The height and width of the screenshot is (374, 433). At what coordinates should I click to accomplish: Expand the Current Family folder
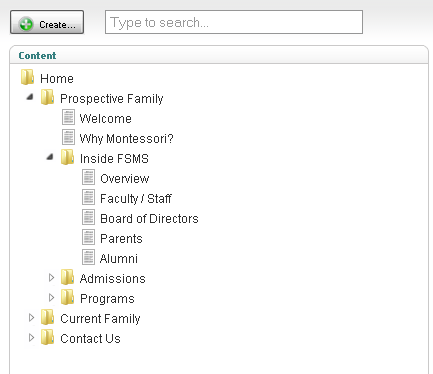click(31, 317)
